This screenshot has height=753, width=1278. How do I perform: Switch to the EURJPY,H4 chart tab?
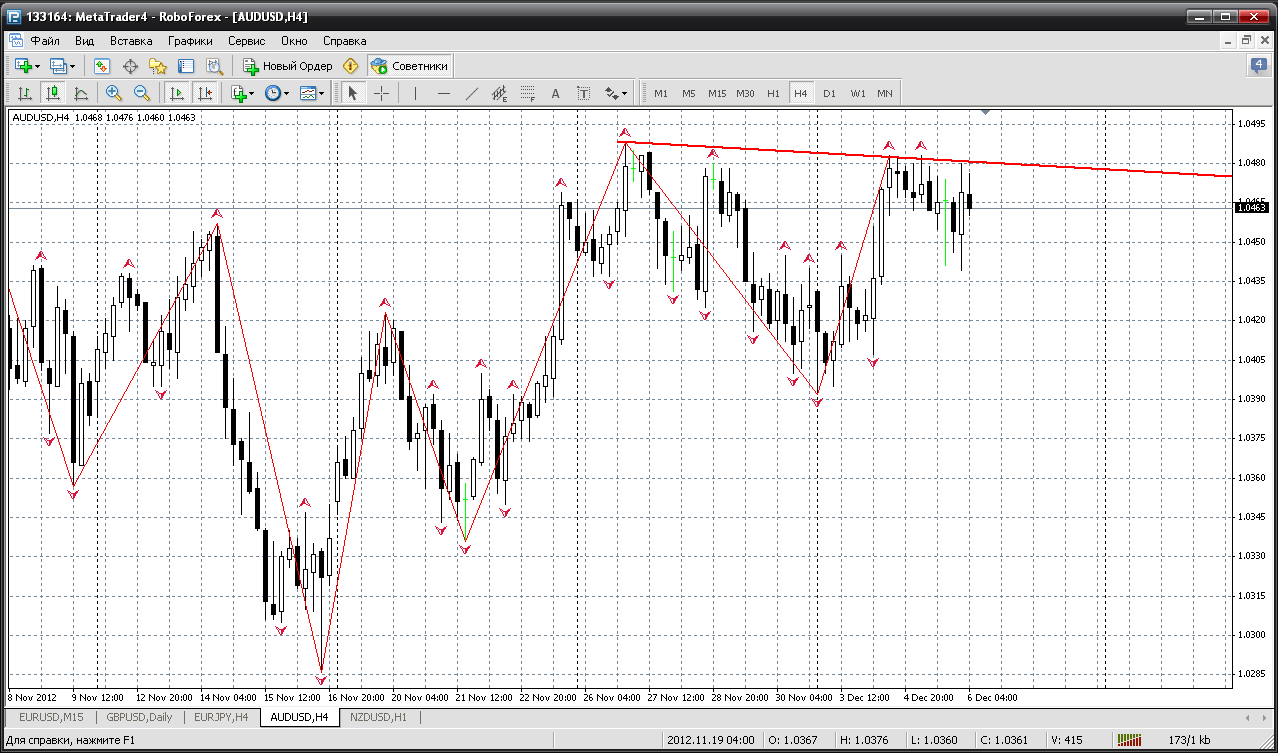pyautogui.click(x=221, y=717)
